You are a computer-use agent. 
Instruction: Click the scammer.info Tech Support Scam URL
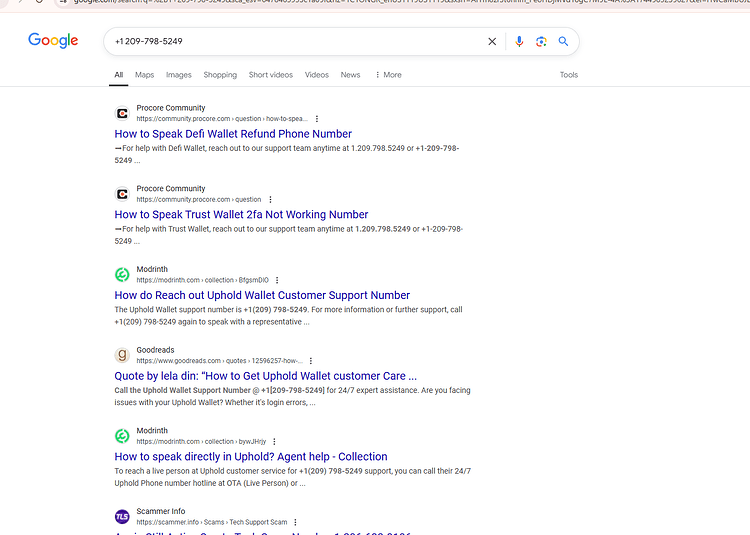212,522
